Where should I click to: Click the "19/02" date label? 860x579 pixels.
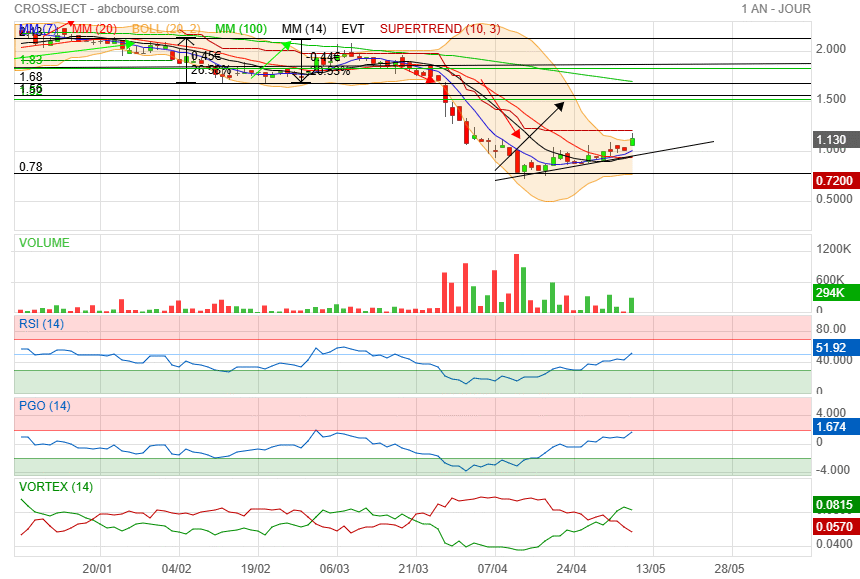point(256,569)
